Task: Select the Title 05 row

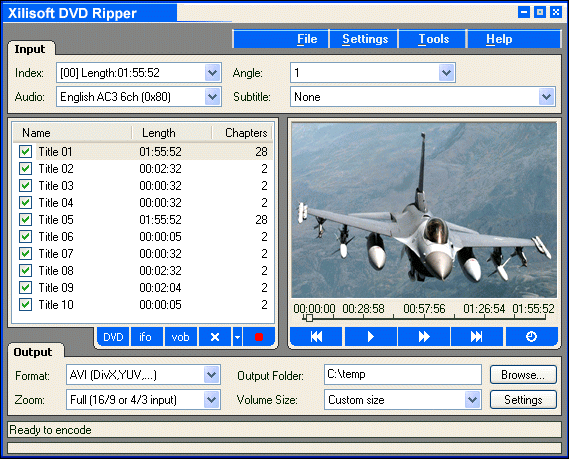Action: click(x=143, y=220)
